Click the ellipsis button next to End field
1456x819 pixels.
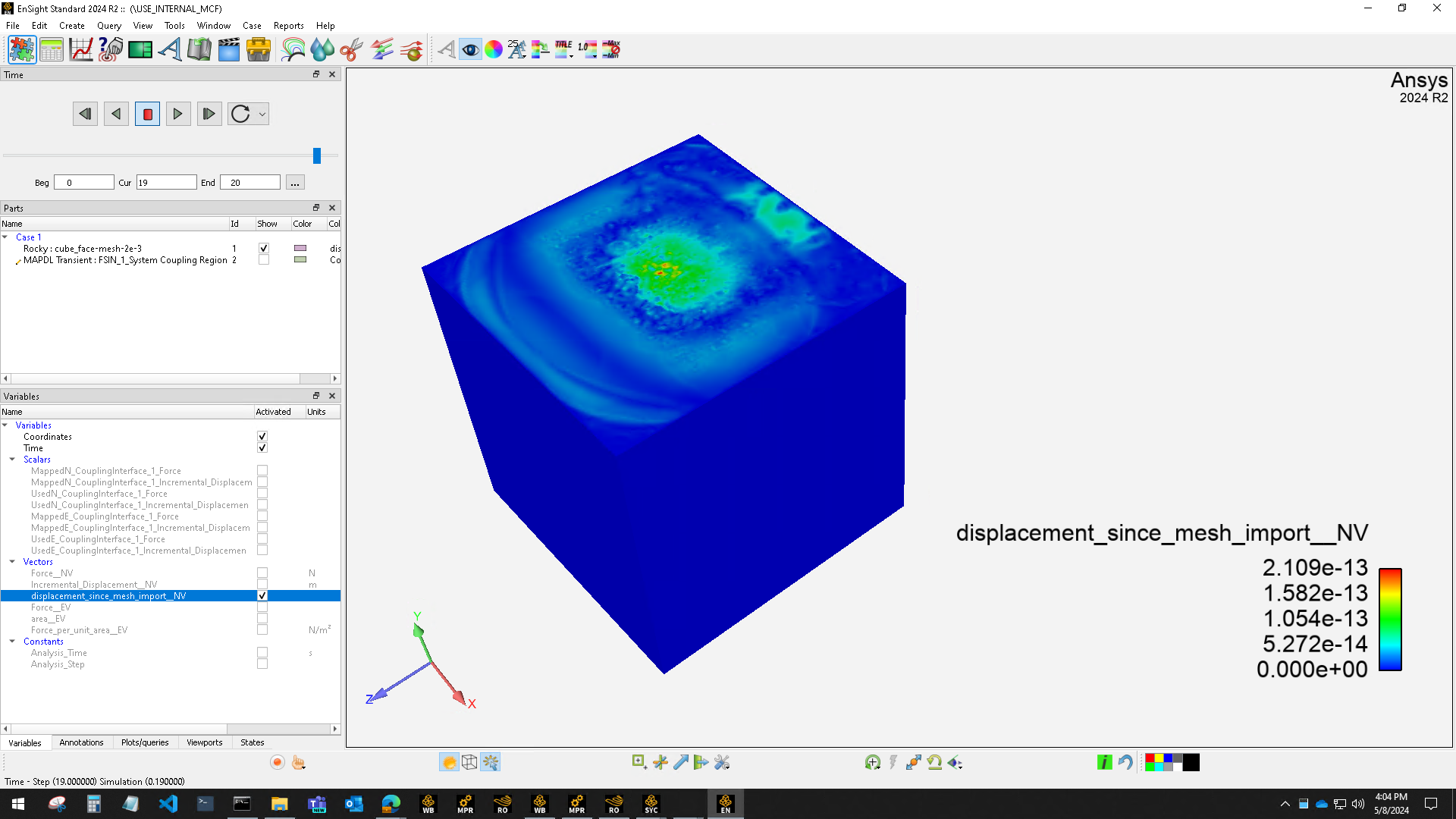[294, 182]
